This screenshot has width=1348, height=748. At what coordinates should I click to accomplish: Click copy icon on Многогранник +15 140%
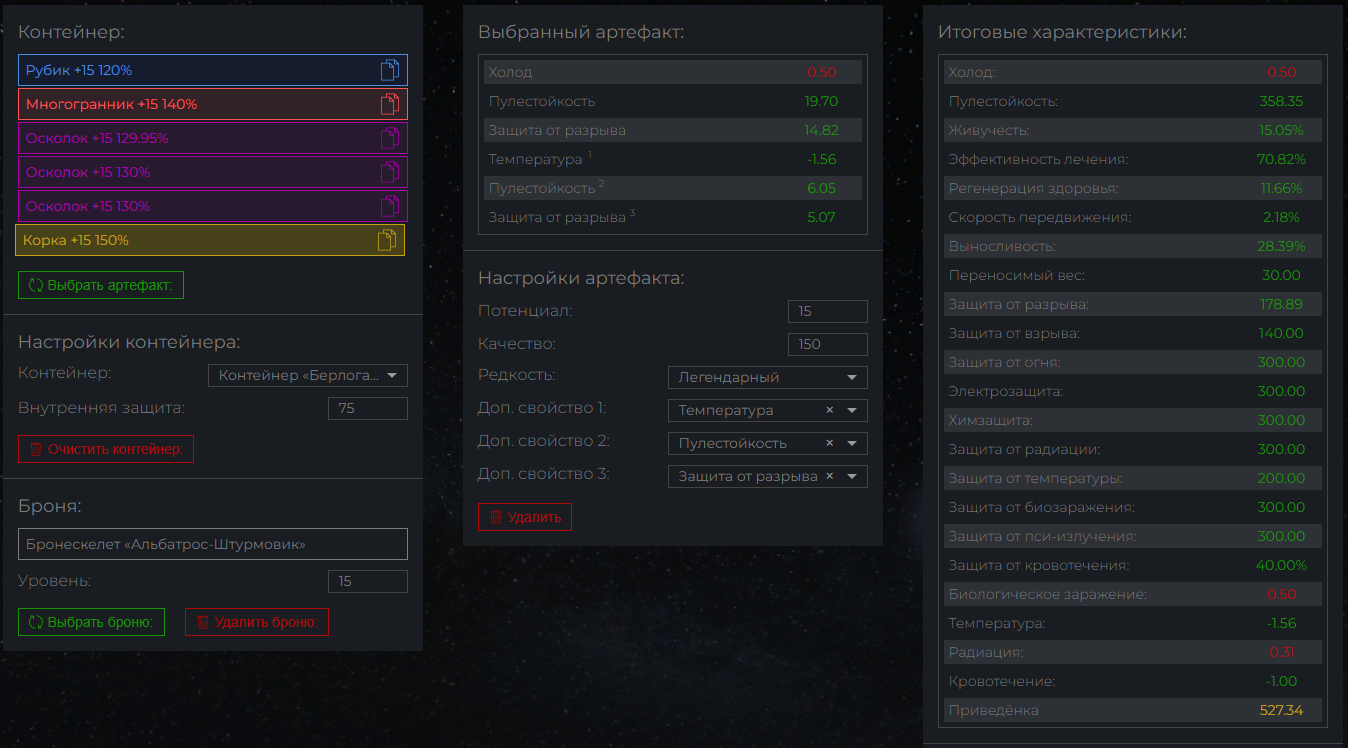click(390, 104)
